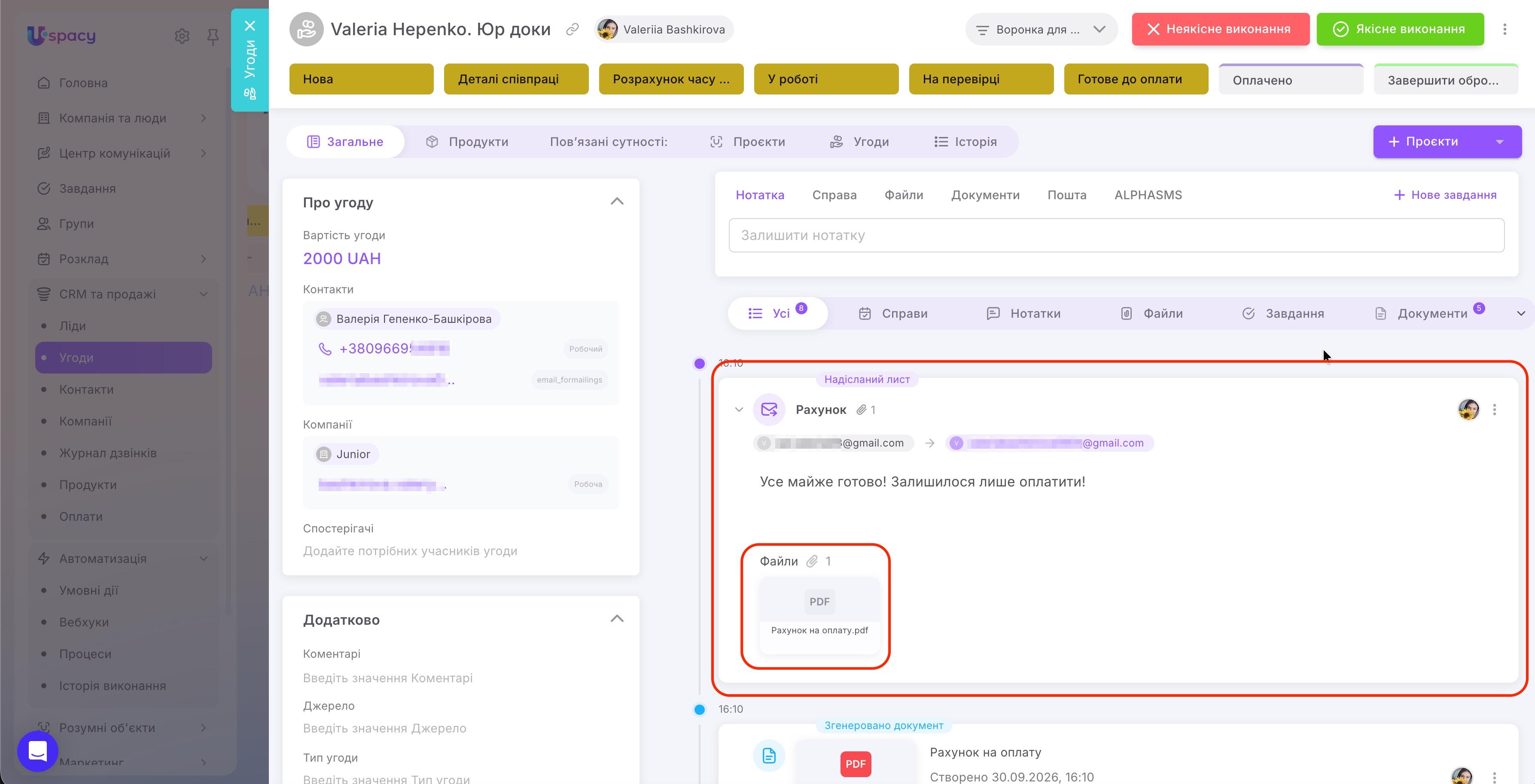Copy deal link via chain icon
The height and width of the screenshot is (784, 1535).
point(572,29)
